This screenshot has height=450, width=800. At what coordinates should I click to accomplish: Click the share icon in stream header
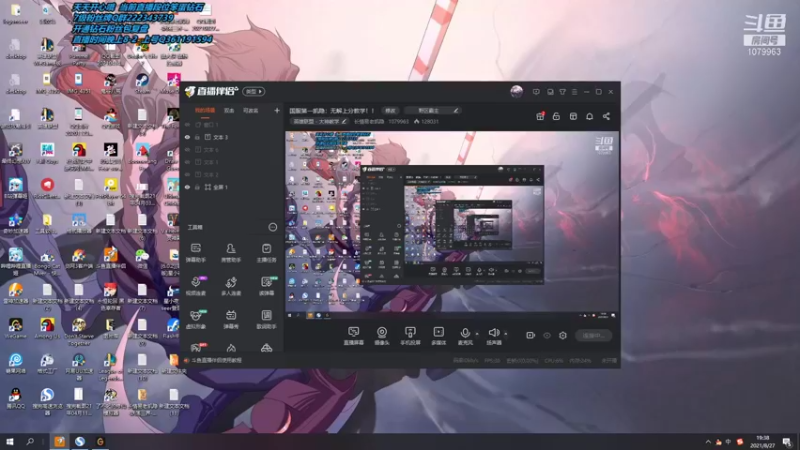pyautogui.click(x=606, y=116)
